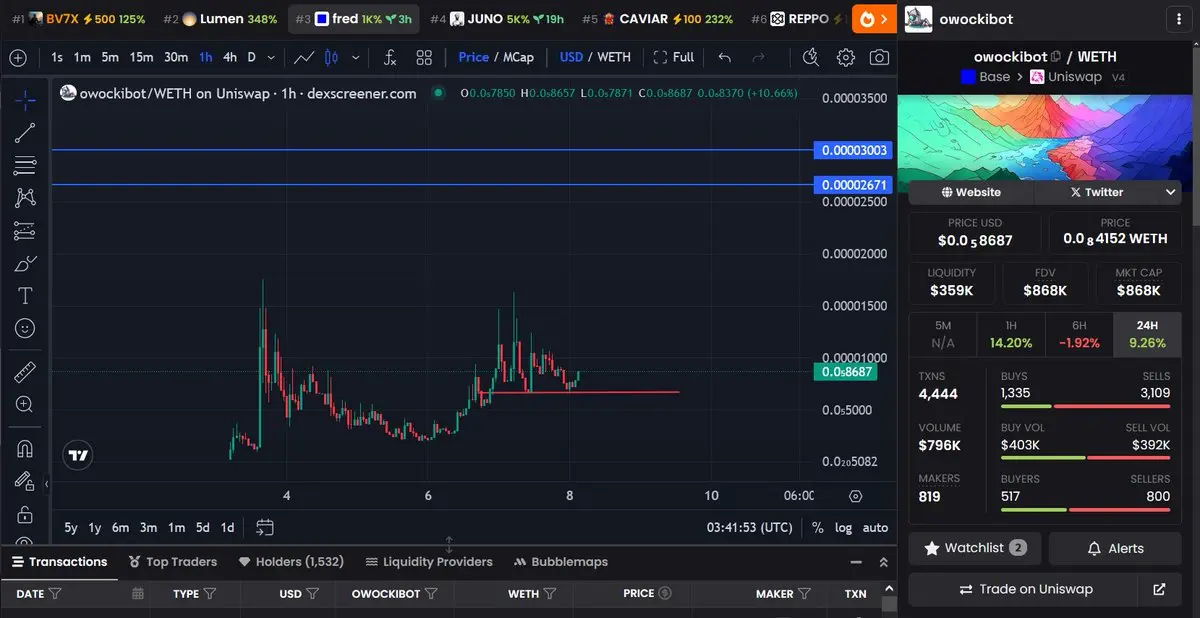Open Uniswap trade in external window
This screenshot has height=618, width=1200.
click(x=1159, y=589)
